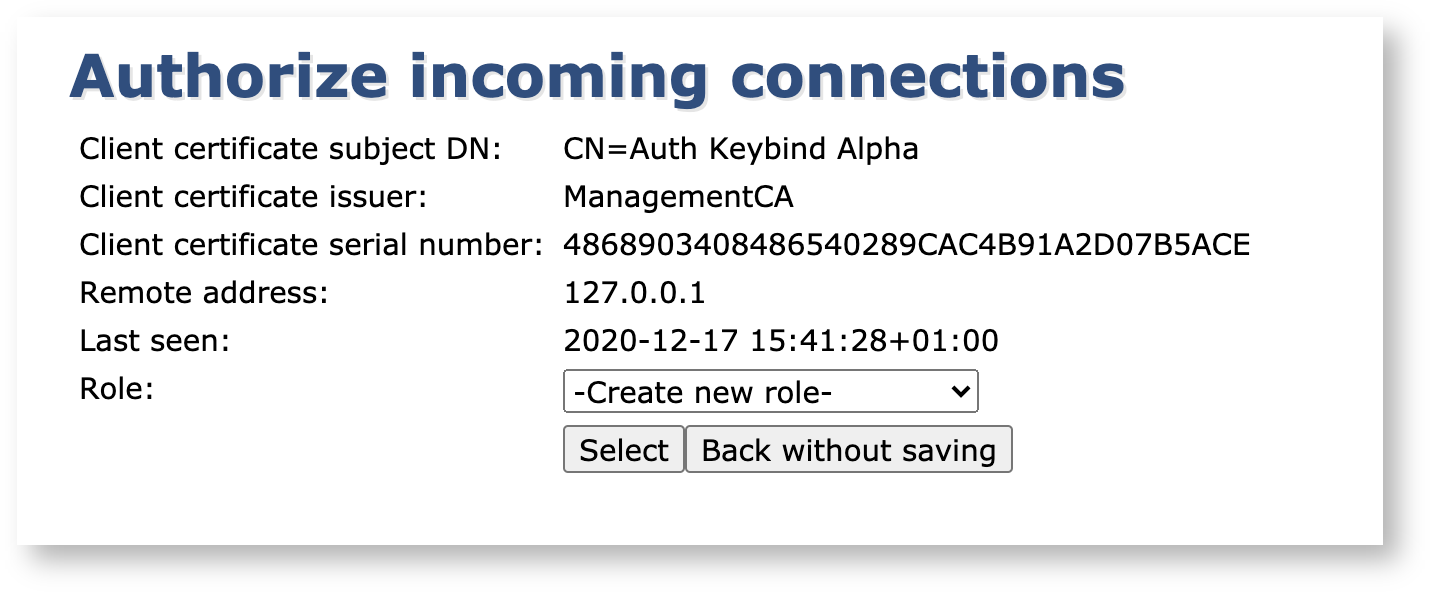Click the 127.0.0.1 address value
Screen dimensions: 1431x593
click(x=634, y=293)
